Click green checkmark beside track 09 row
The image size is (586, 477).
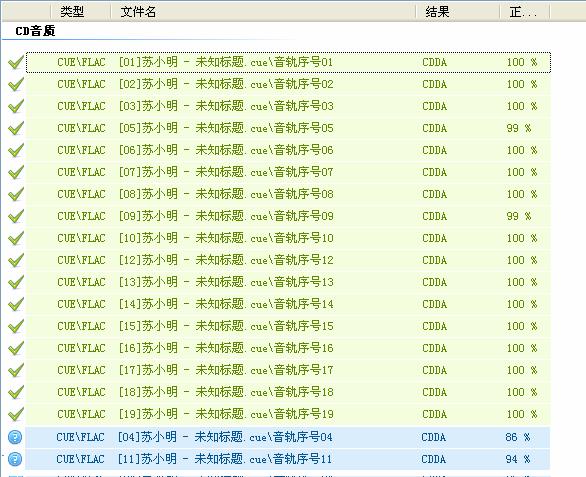[16, 216]
